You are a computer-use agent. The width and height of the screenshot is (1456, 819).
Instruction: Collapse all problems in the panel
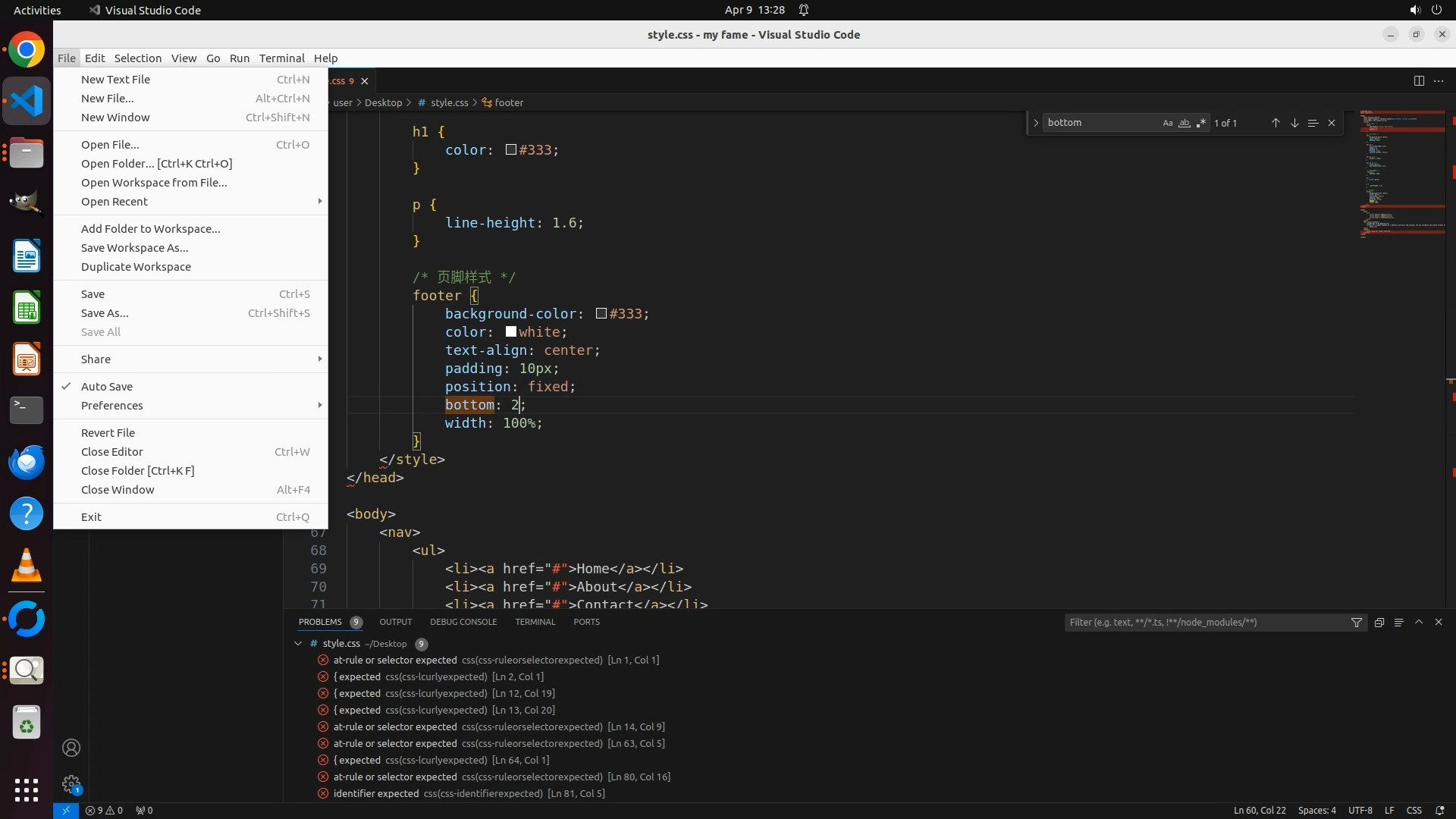click(1379, 623)
